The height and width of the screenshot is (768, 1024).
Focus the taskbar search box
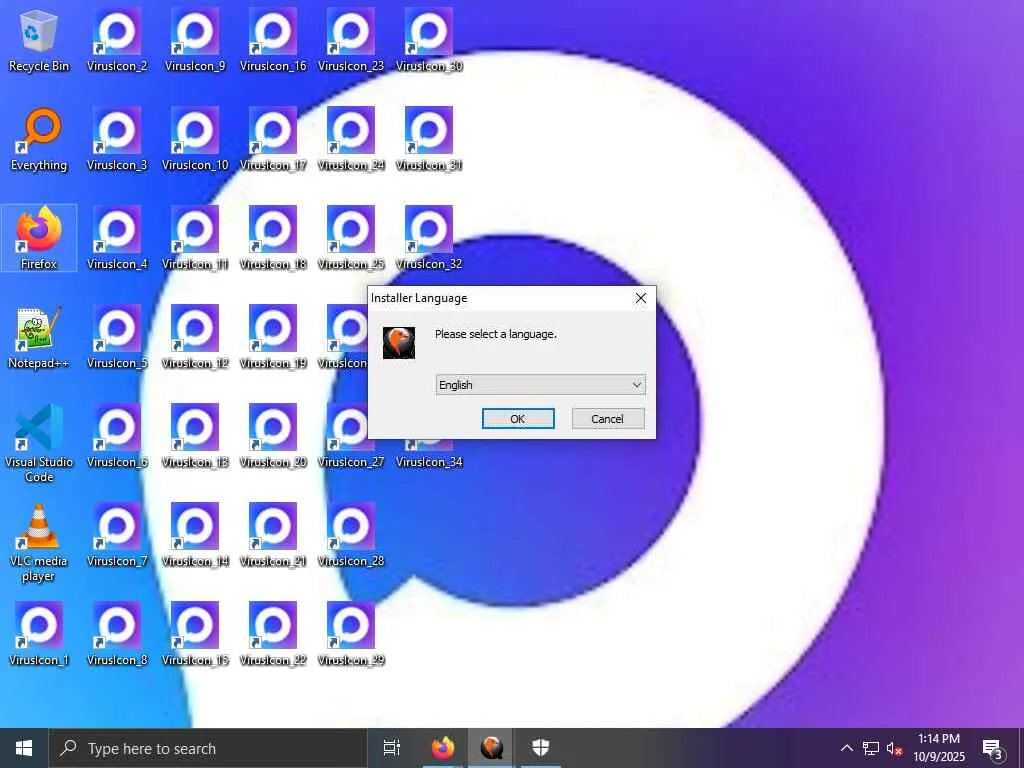208,748
